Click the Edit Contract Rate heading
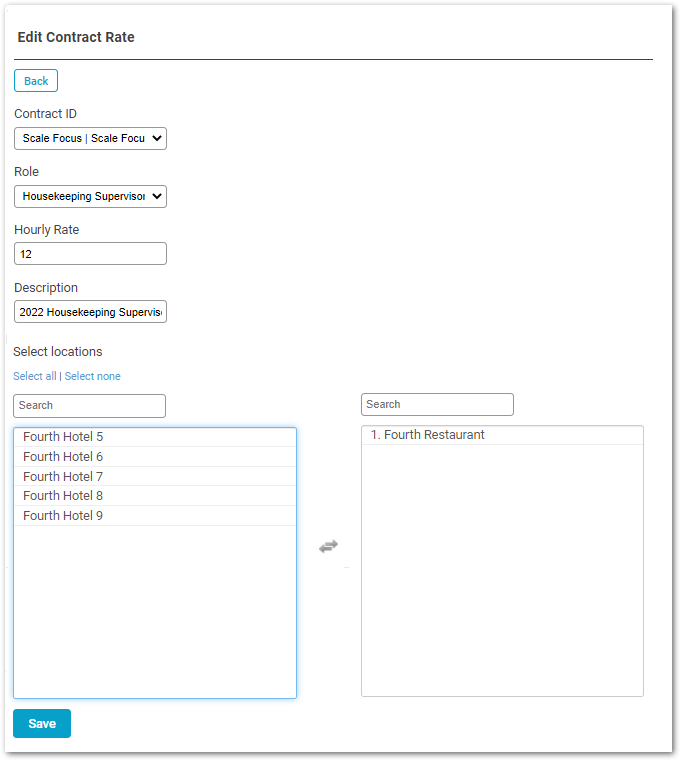This screenshot has height=760, width=681. pos(76,37)
